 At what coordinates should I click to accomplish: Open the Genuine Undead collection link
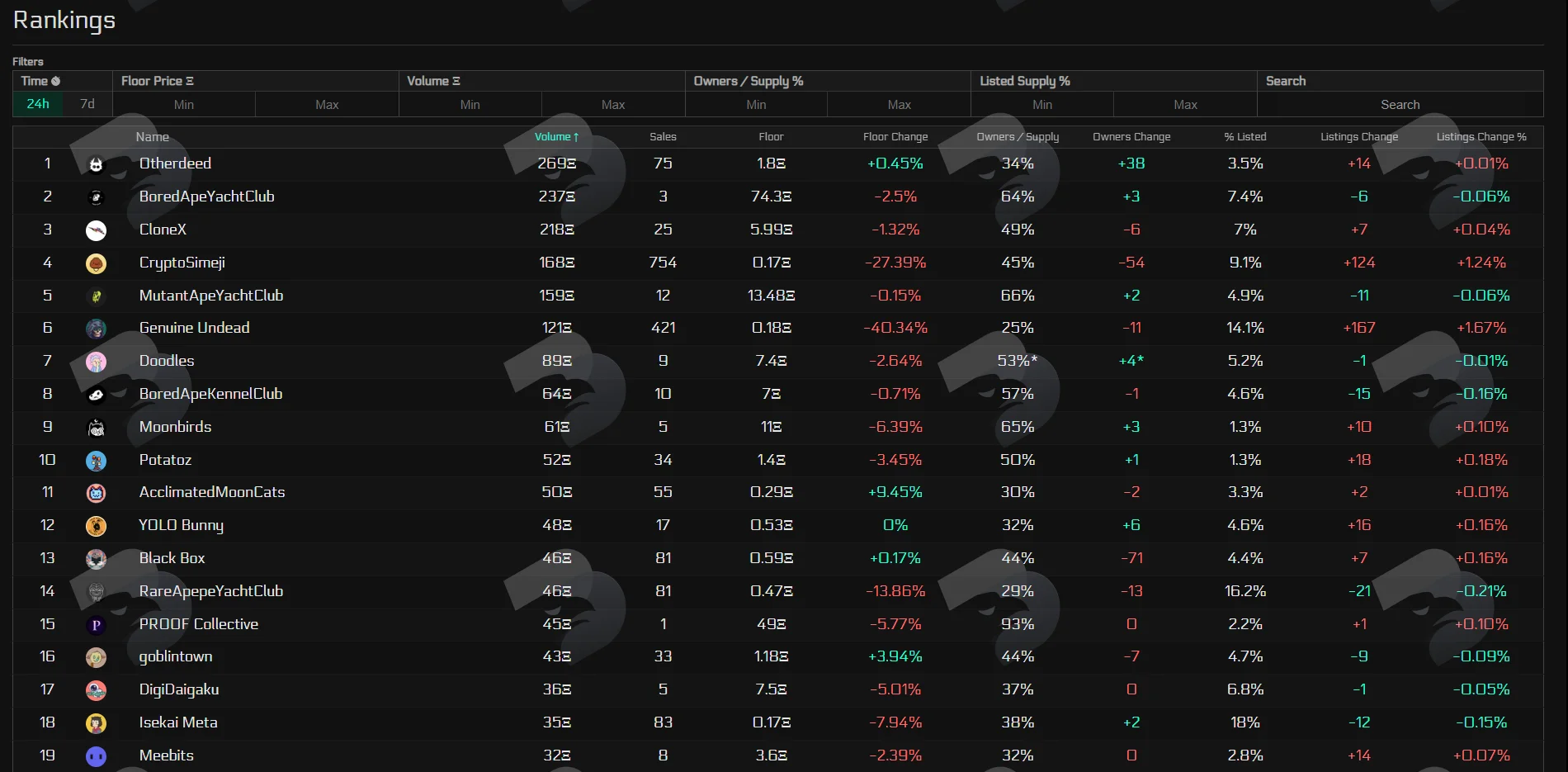[194, 328]
